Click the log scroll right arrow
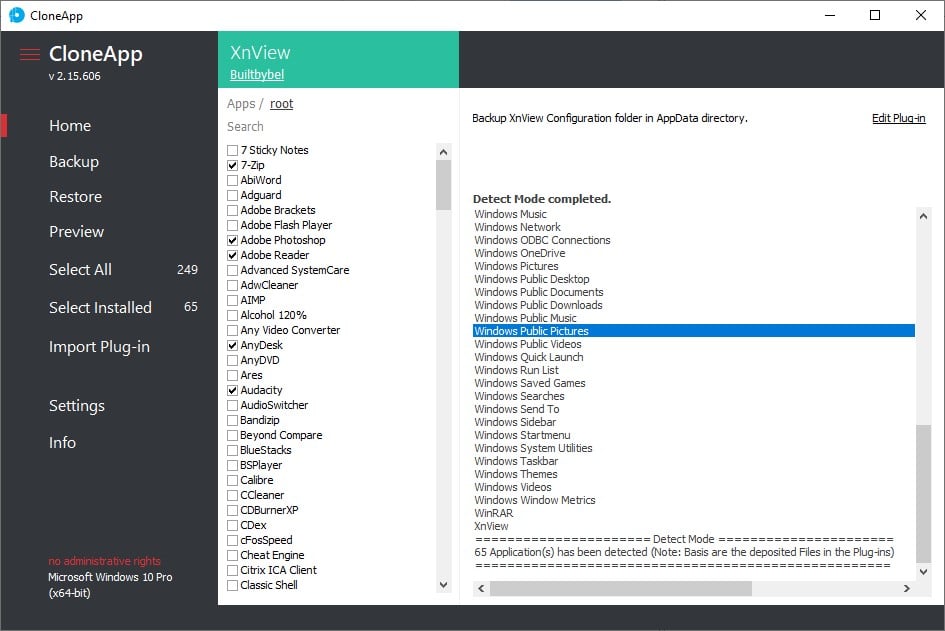The height and width of the screenshot is (631, 945). click(x=907, y=589)
